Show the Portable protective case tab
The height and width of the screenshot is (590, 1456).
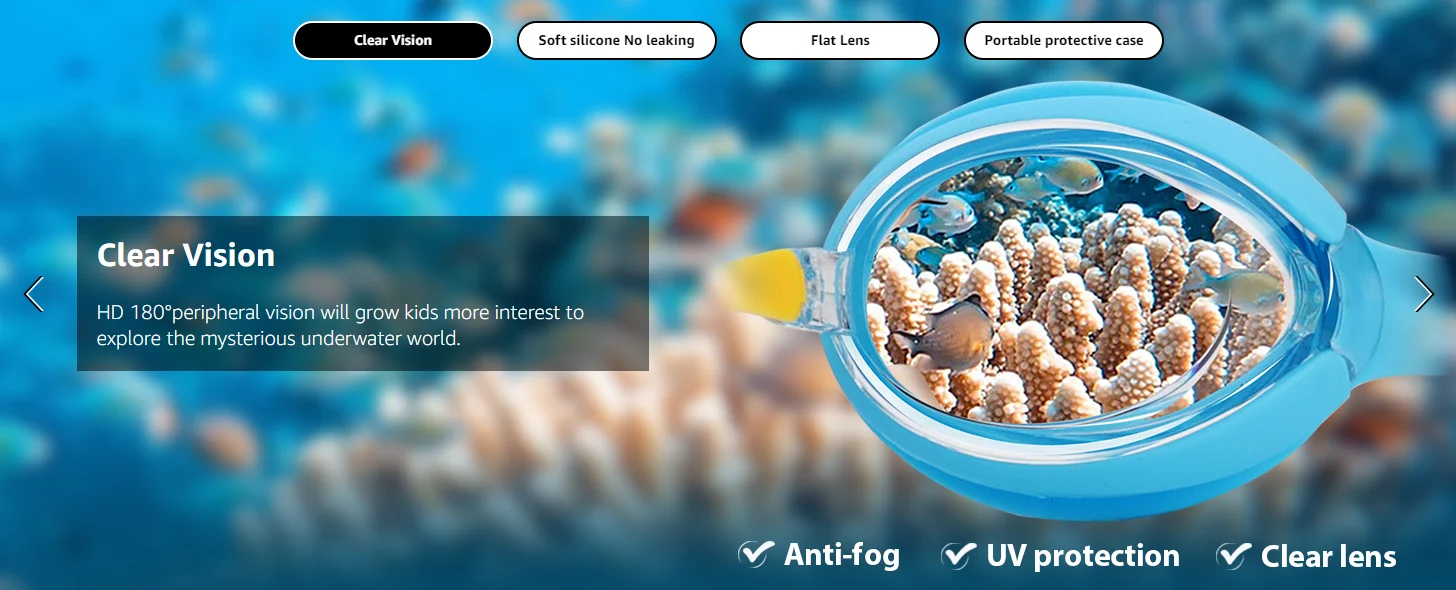[1063, 41]
